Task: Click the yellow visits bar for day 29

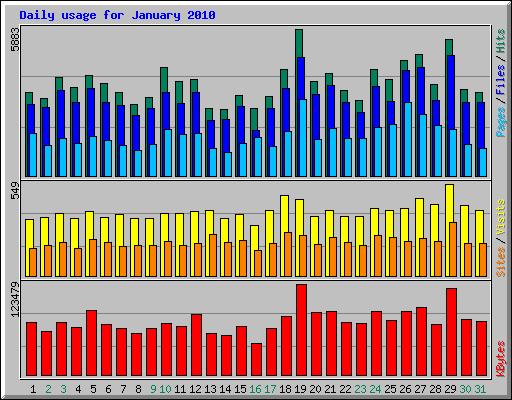Action: coord(449,203)
